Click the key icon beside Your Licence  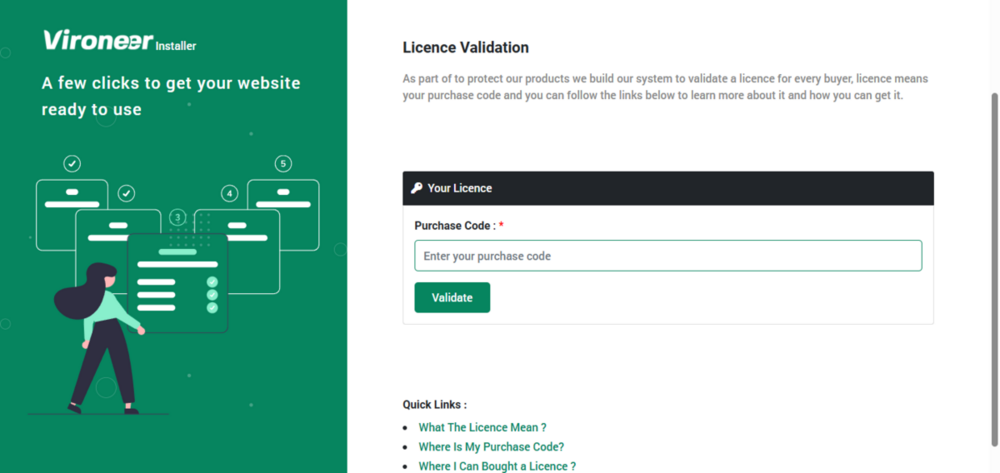click(x=417, y=188)
